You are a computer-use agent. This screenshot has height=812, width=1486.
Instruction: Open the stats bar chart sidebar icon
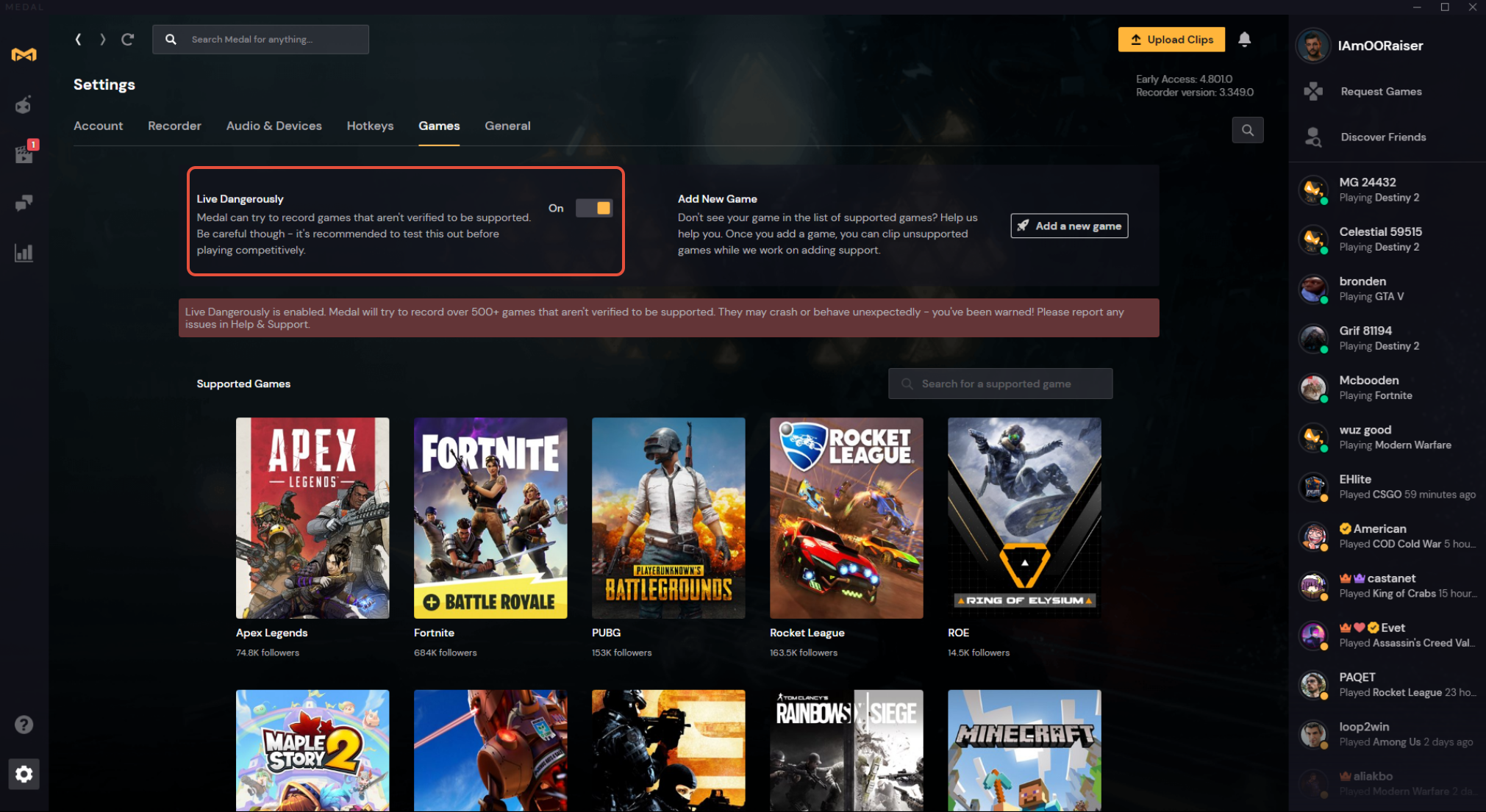(24, 254)
